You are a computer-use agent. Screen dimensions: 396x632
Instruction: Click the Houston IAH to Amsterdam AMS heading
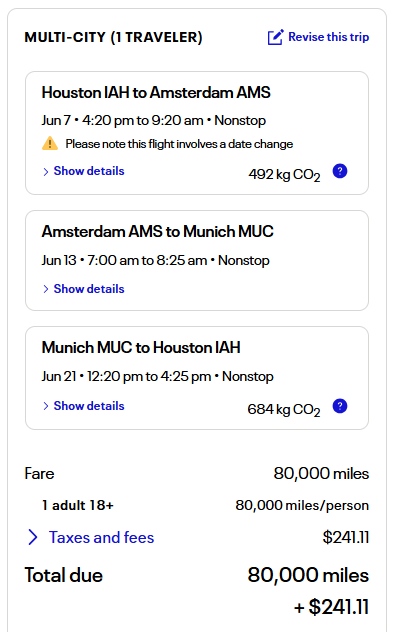pyautogui.click(x=156, y=93)
